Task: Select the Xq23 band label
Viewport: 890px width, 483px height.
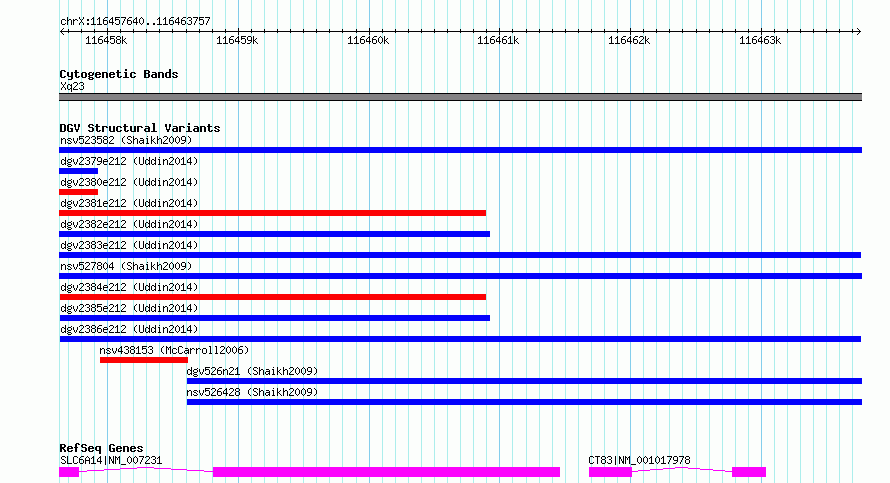Action: [72, 86]
